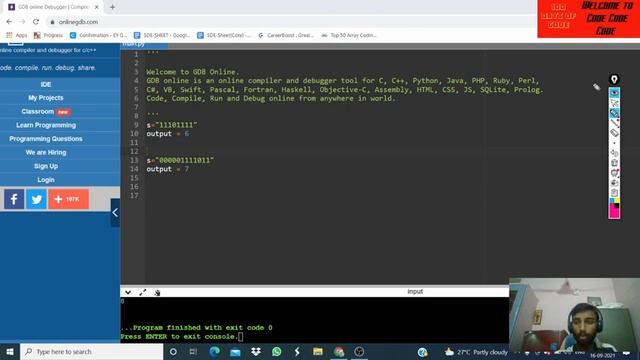
Task: Click the text "output = 7" in the editor
Action: pos(168,169)
